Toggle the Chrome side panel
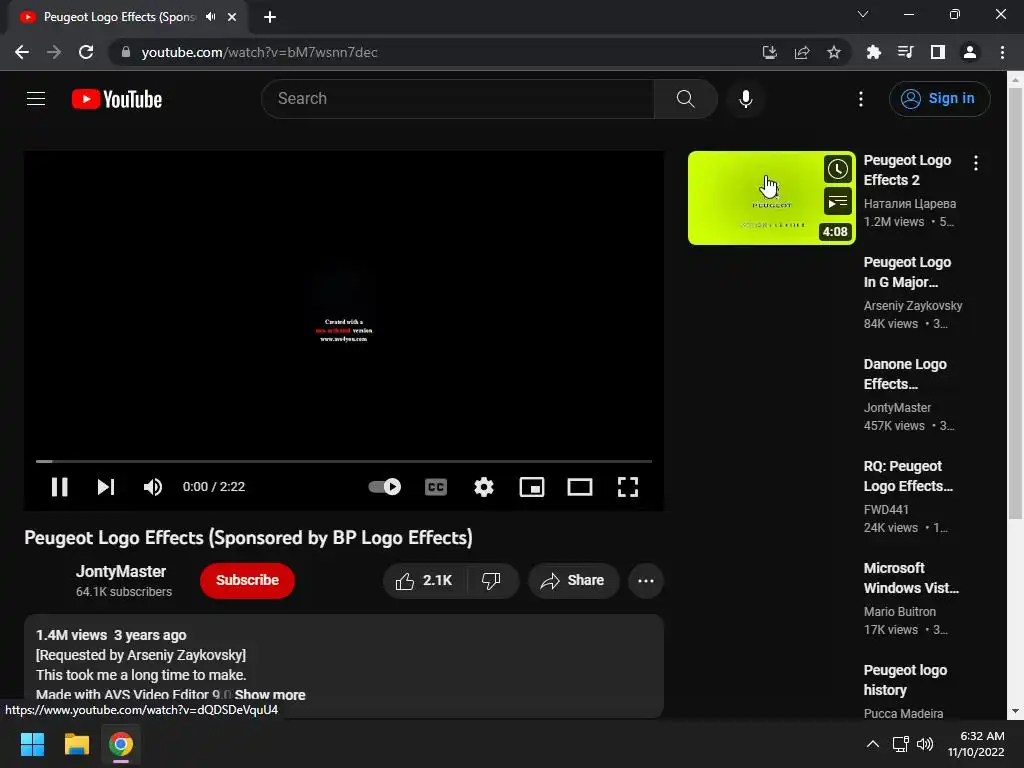The height and width of the screenshot is (768, 1024). pyautogui.click(x=938, y=52)
